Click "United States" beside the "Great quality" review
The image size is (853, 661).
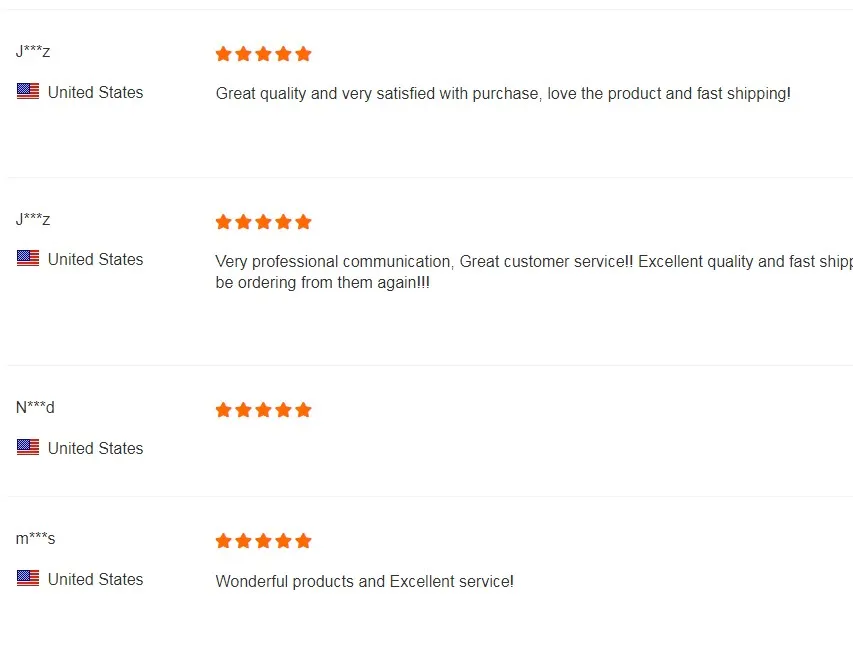[95, 92]
